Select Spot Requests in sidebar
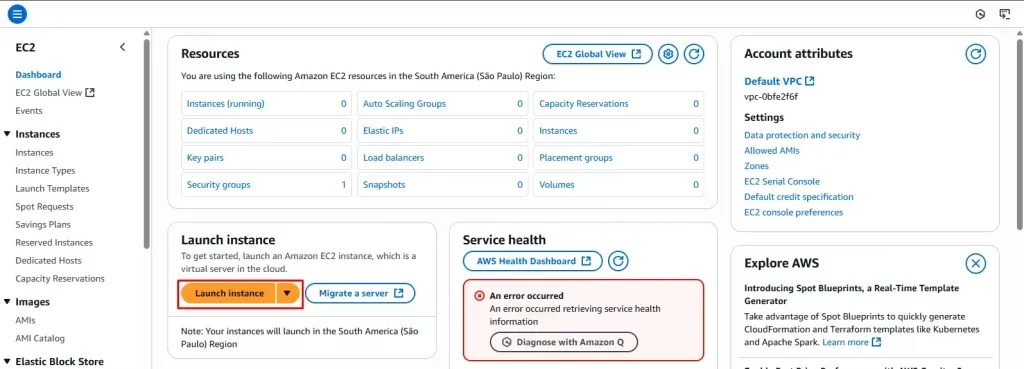Viewport: 1024px width, 369px height. tap(44, 206)
